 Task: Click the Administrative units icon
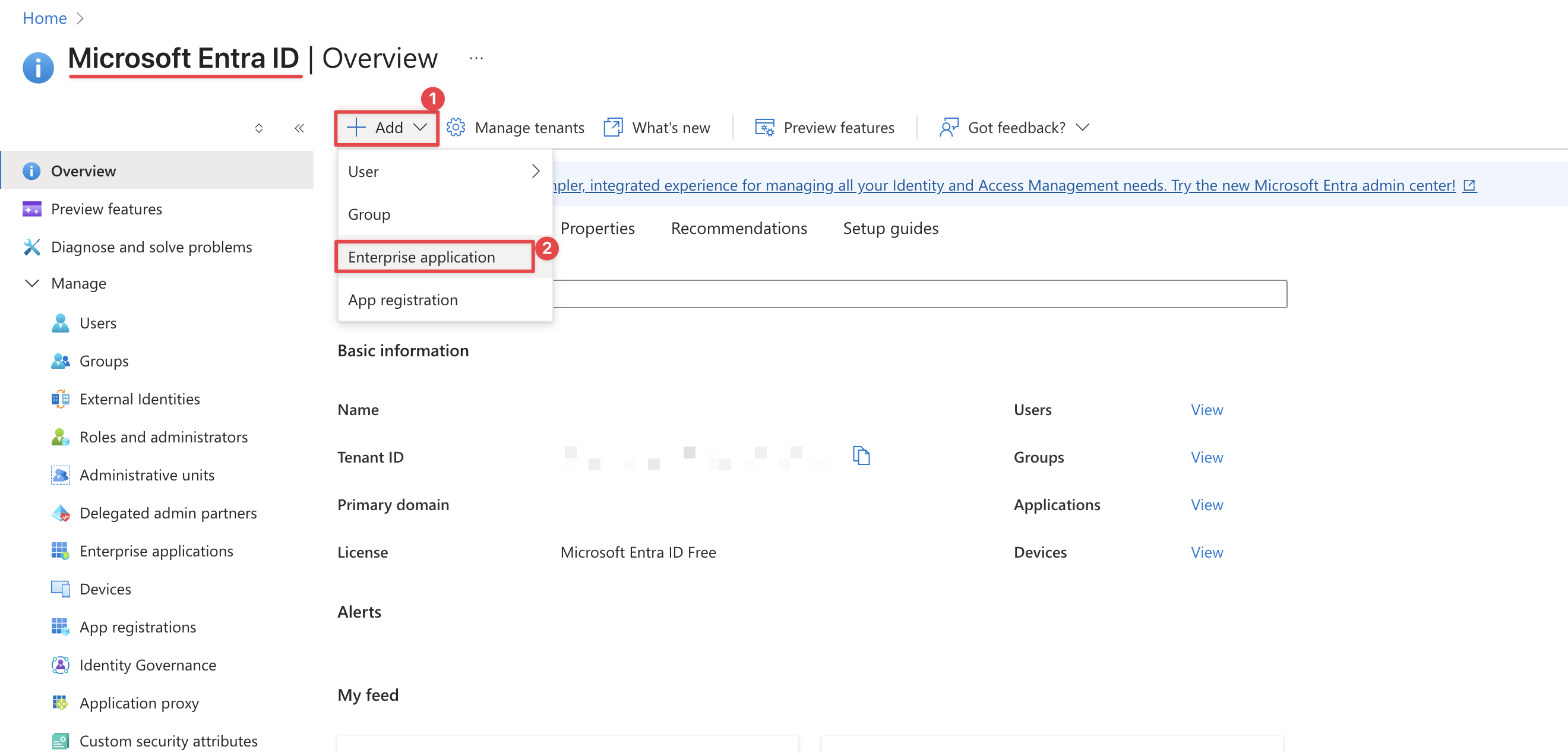[59, 475]
